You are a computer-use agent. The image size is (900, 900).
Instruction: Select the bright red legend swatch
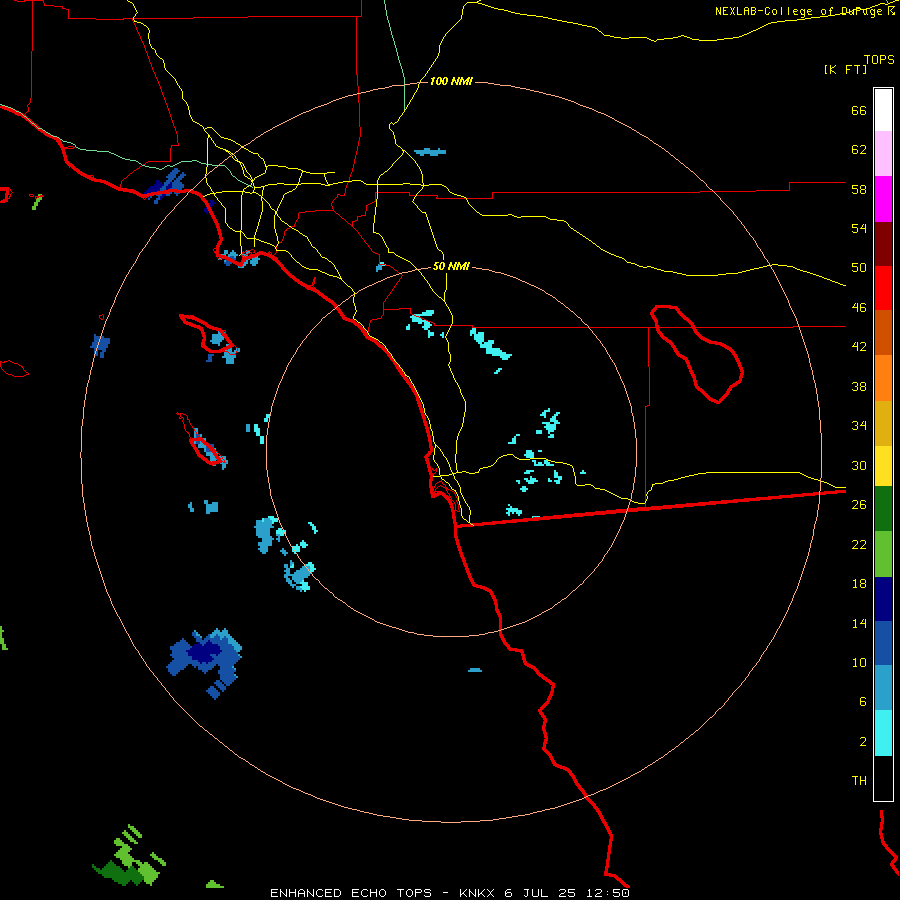(x=883, y=288)
